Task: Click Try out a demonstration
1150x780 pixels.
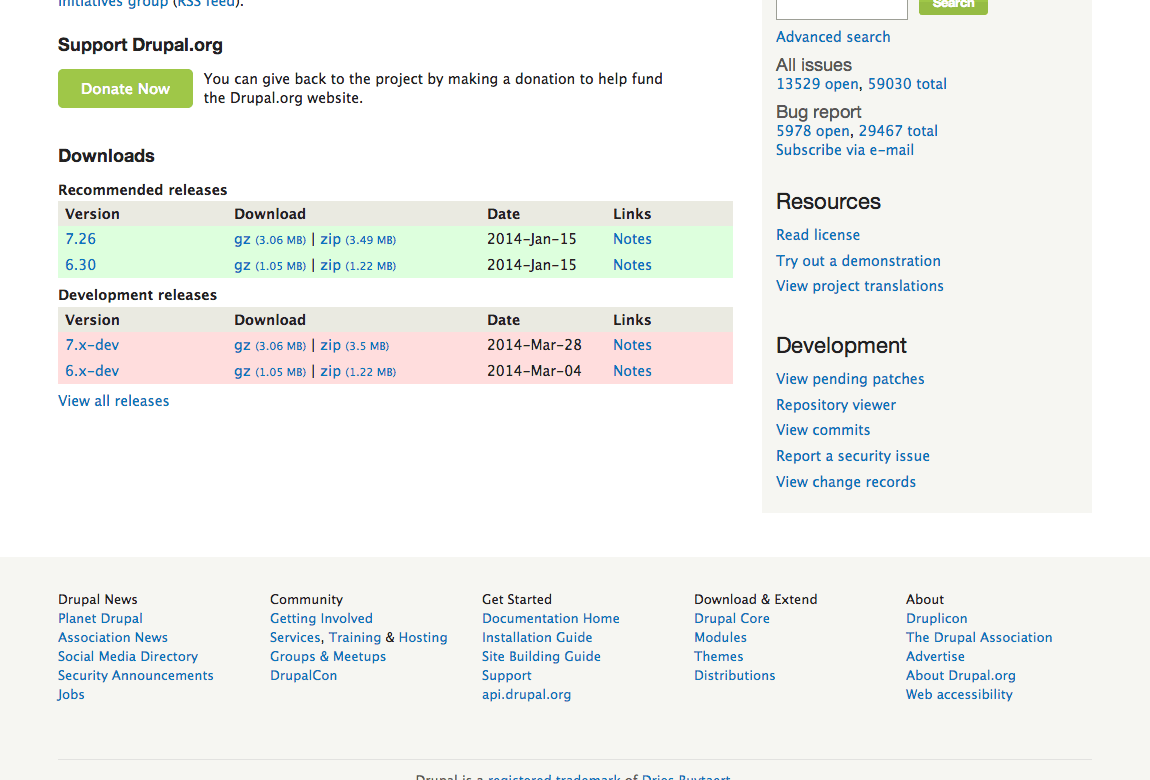Action: pyautogui.click(x=858, y=261)
